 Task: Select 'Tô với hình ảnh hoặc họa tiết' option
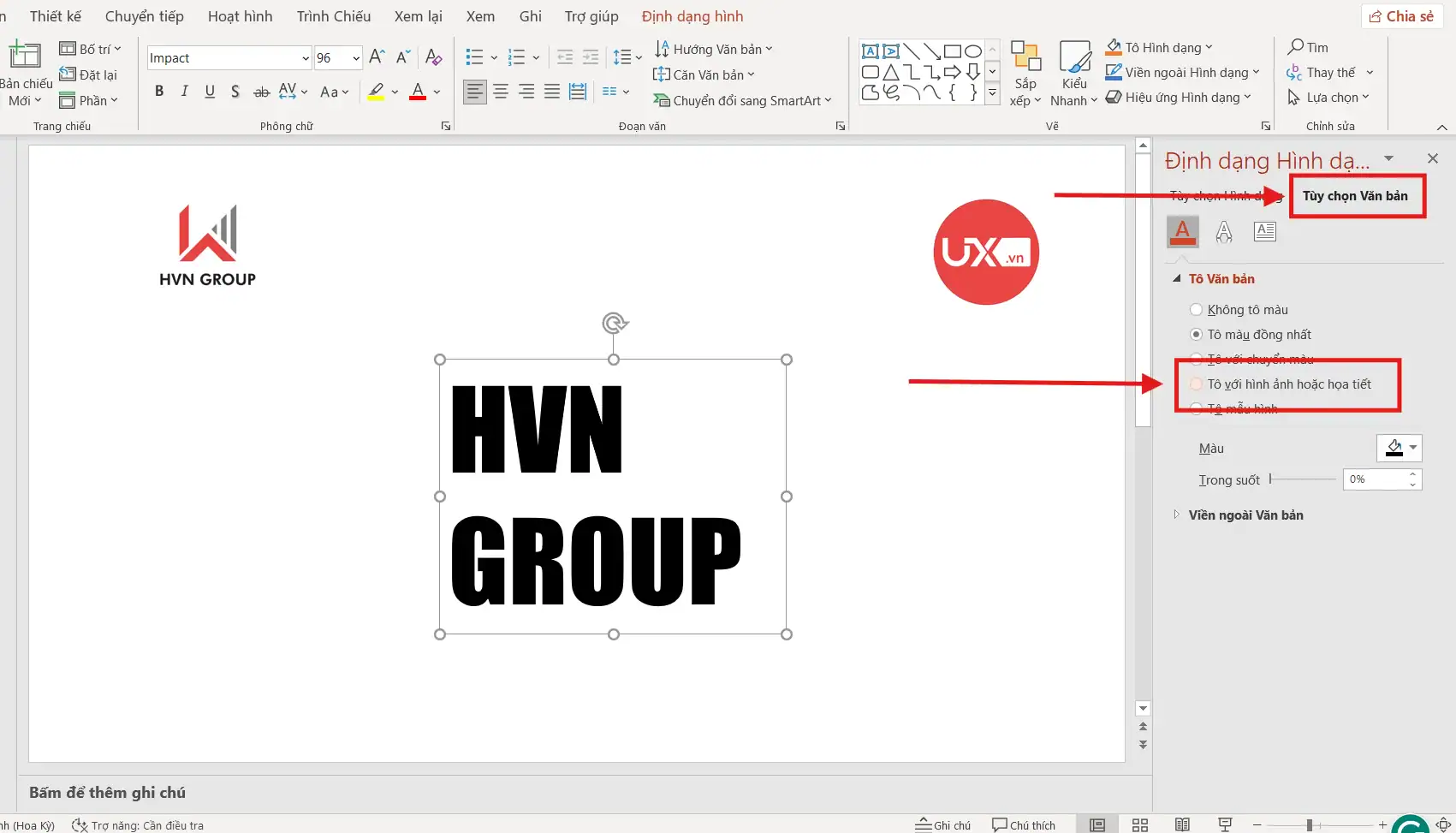[1288, 384]
